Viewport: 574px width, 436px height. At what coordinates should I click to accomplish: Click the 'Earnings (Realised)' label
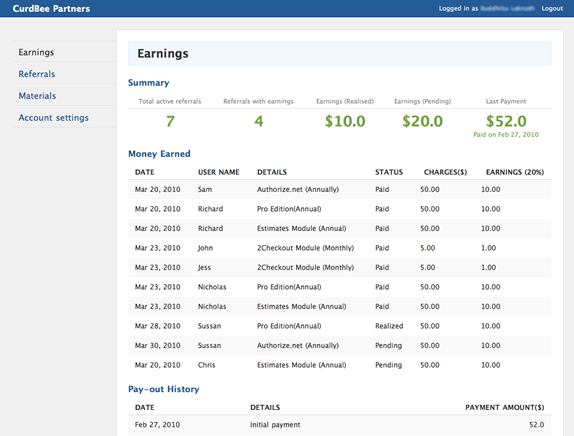(345, 101)
